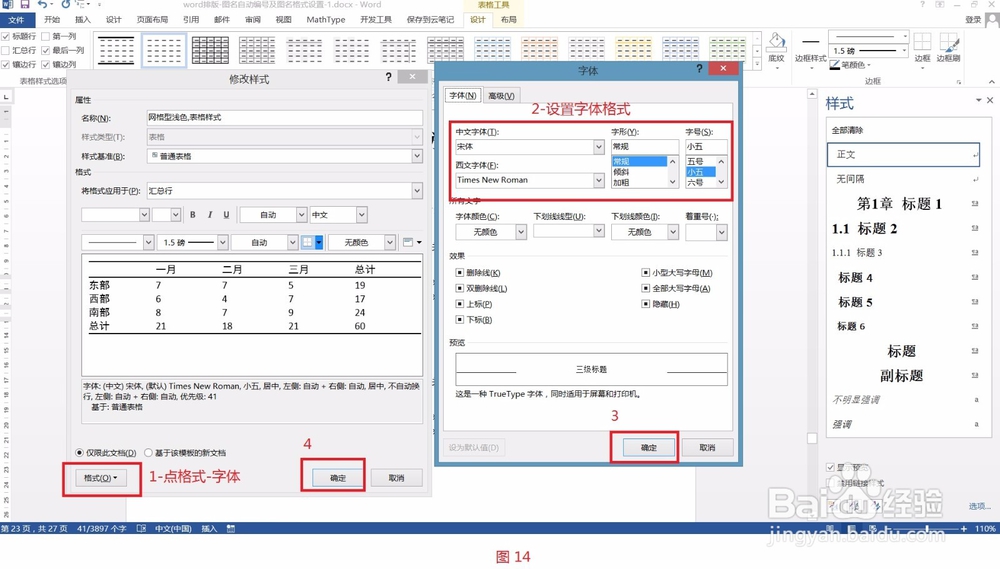
Task: Open the 中文字体 dropdown
Action: pos(598,147)
